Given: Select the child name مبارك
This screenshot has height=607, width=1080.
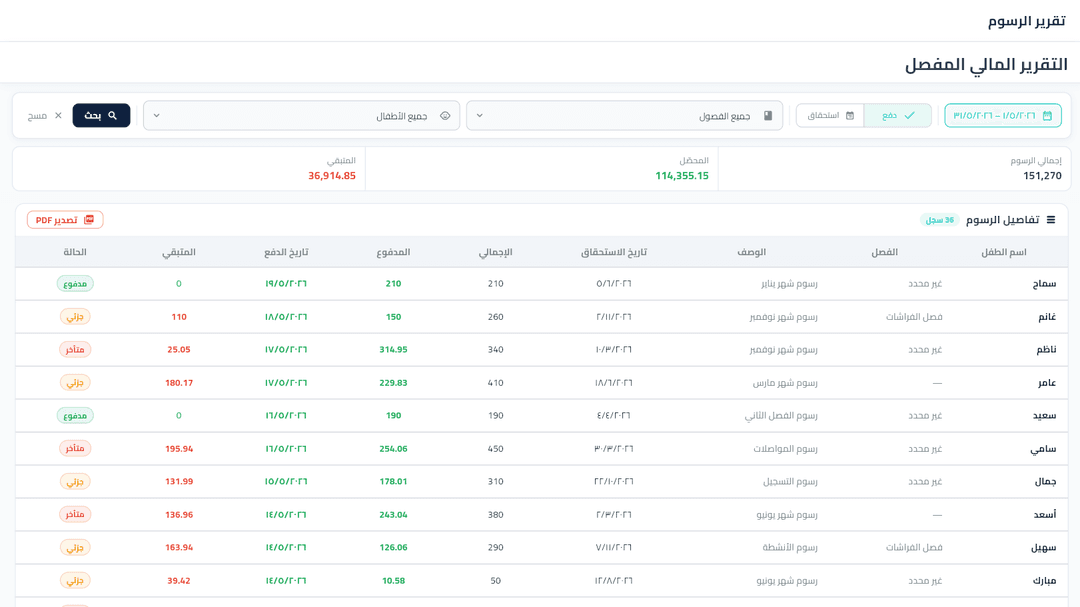Looking at the screenshot, I should pyautogui.click(x=1045, y=581).
